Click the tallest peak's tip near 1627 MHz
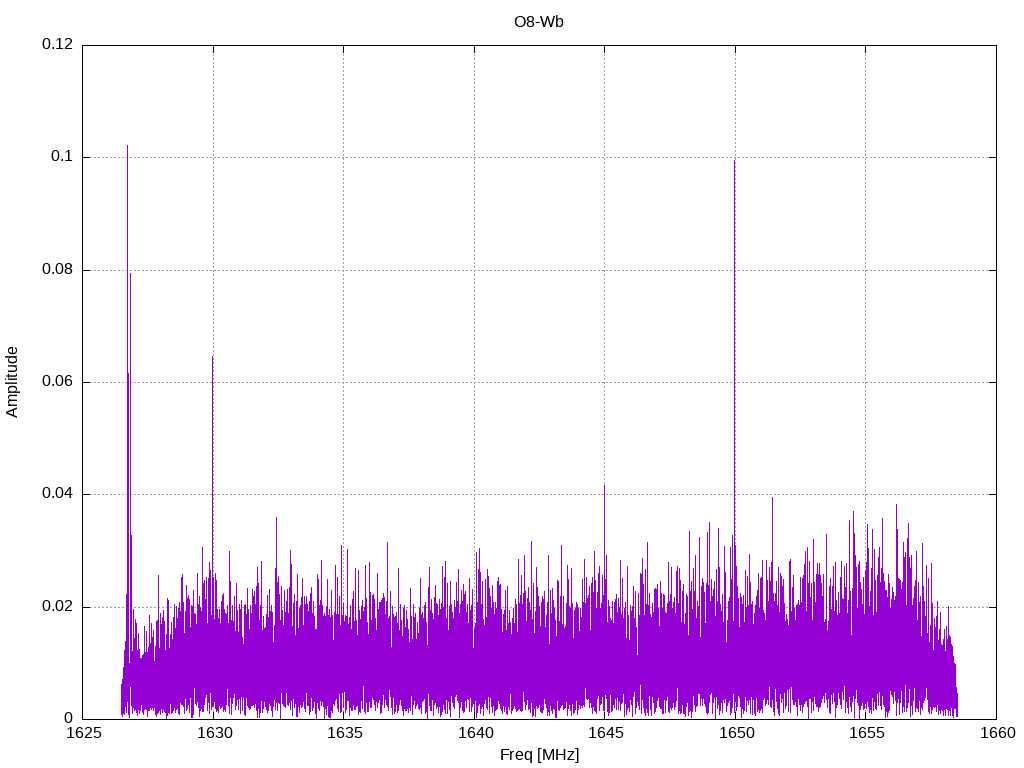Screen dimensions: 1024x768 tap(127, 147)
